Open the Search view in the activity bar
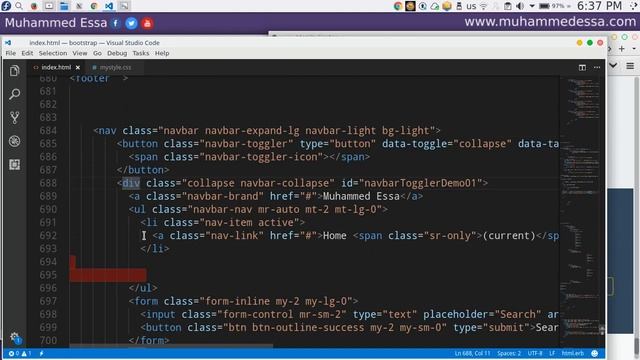Viewport: 640px width, 360px height. [15, 94]
